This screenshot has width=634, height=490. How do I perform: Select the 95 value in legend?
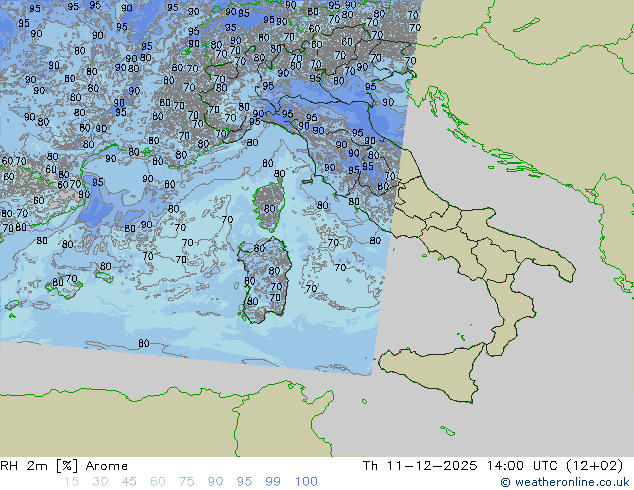[x=244, y=482]
